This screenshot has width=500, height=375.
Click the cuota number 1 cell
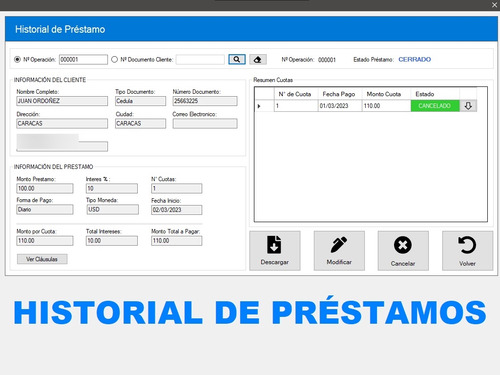[x=296, y=106]
